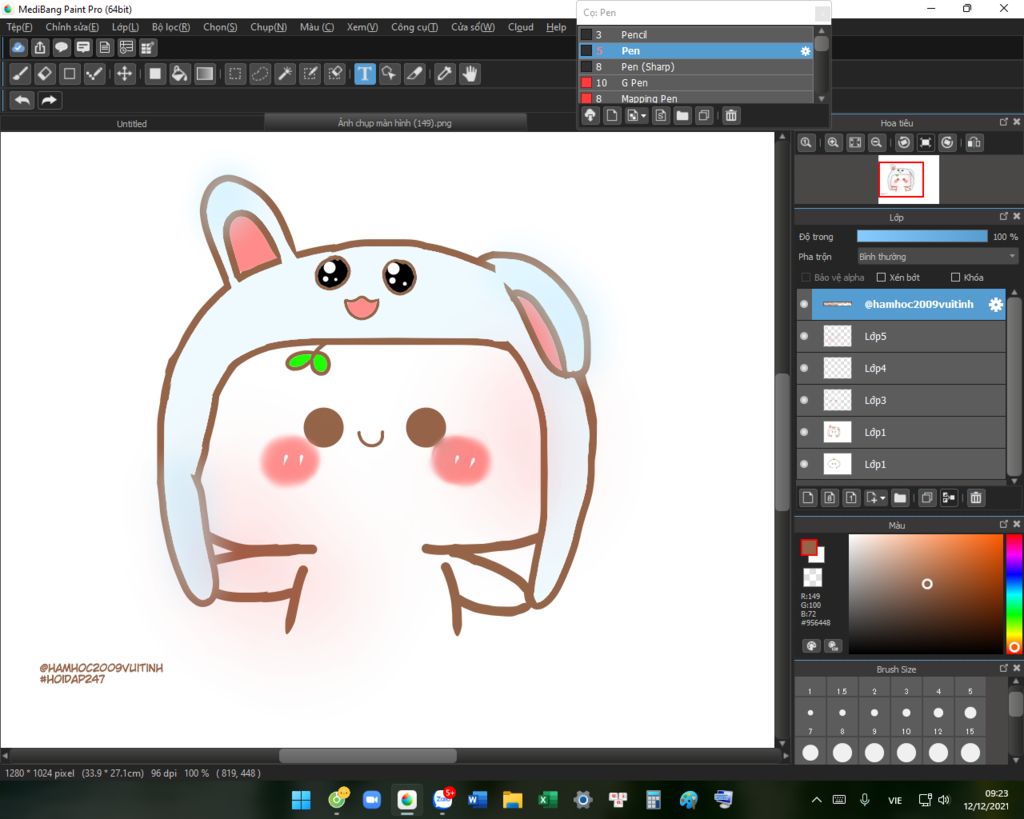Open the add-brush dropdown in brush panel
Image resolution: width=1024 pixels, height=819 pixels.
pyautogui.click(x=643, y=116)
